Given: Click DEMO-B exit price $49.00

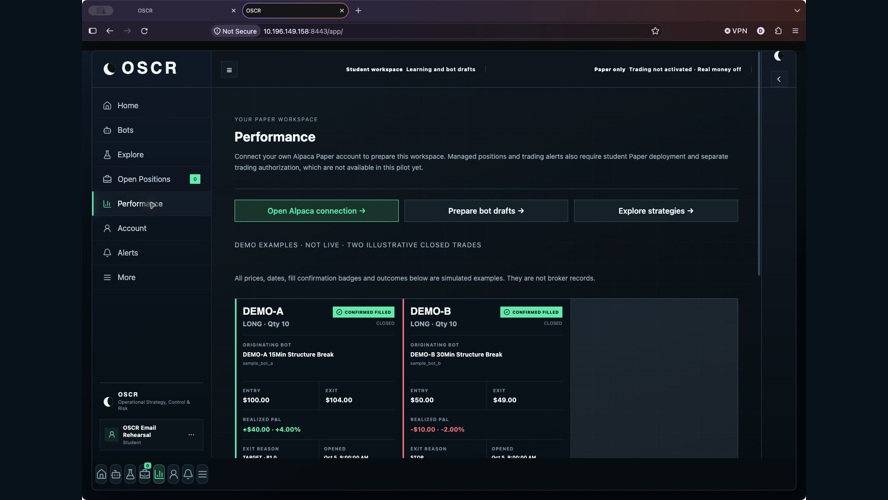Looking at the screenshot, I should pyautogui.click(x=505, y=400).
